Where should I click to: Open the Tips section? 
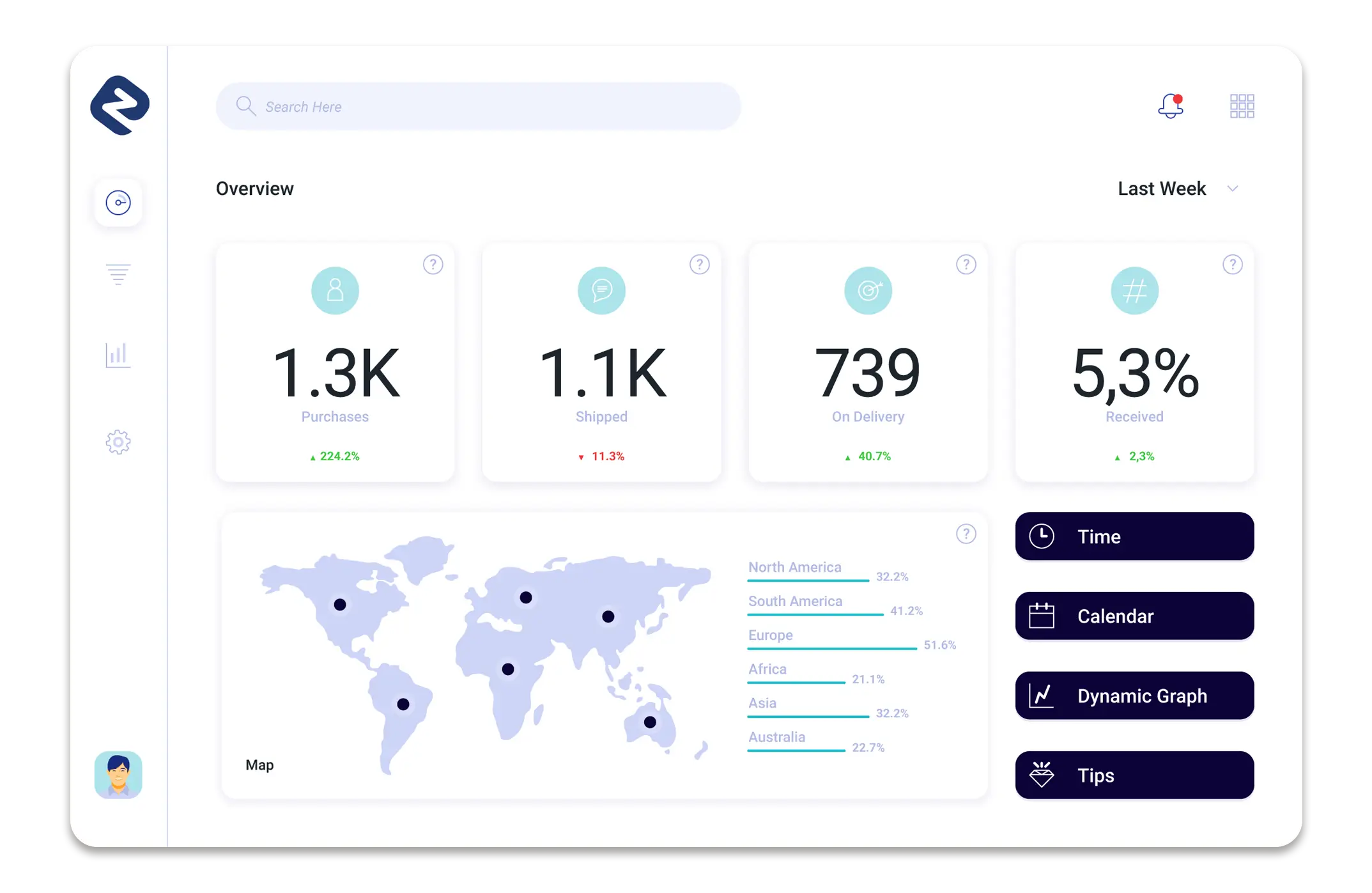click(x=1134, y=775)
